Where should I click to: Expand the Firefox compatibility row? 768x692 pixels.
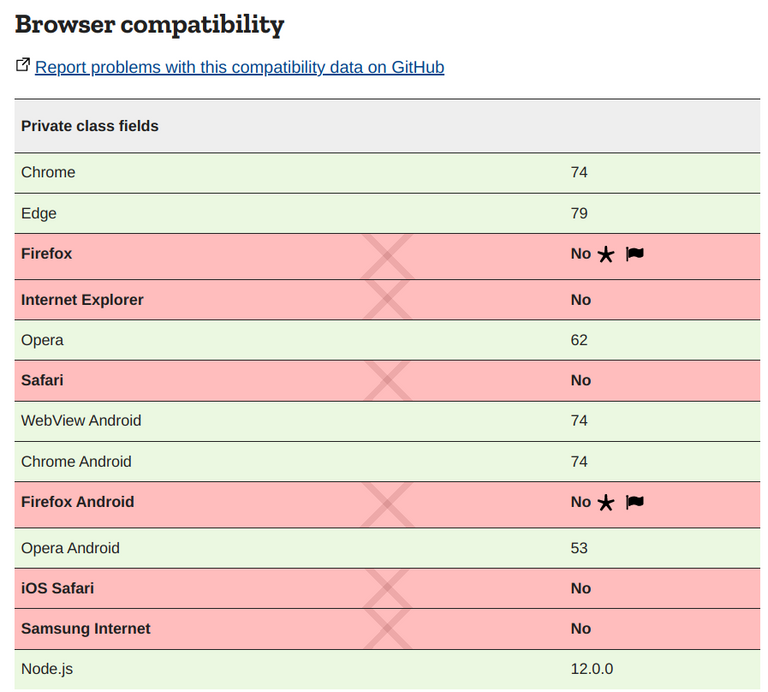coord(47,254)
